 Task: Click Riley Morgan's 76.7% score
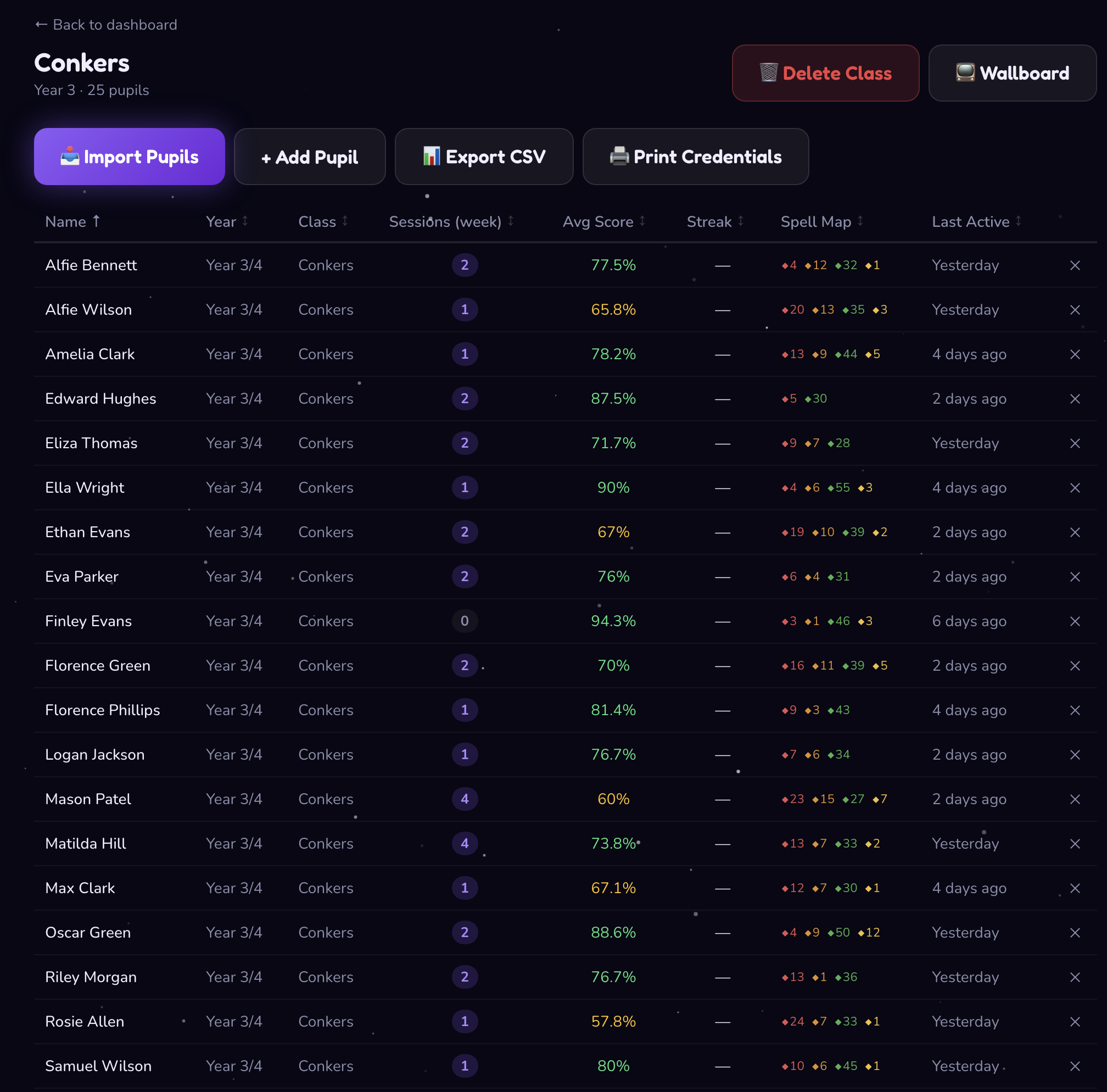click(x=613, y=977)
